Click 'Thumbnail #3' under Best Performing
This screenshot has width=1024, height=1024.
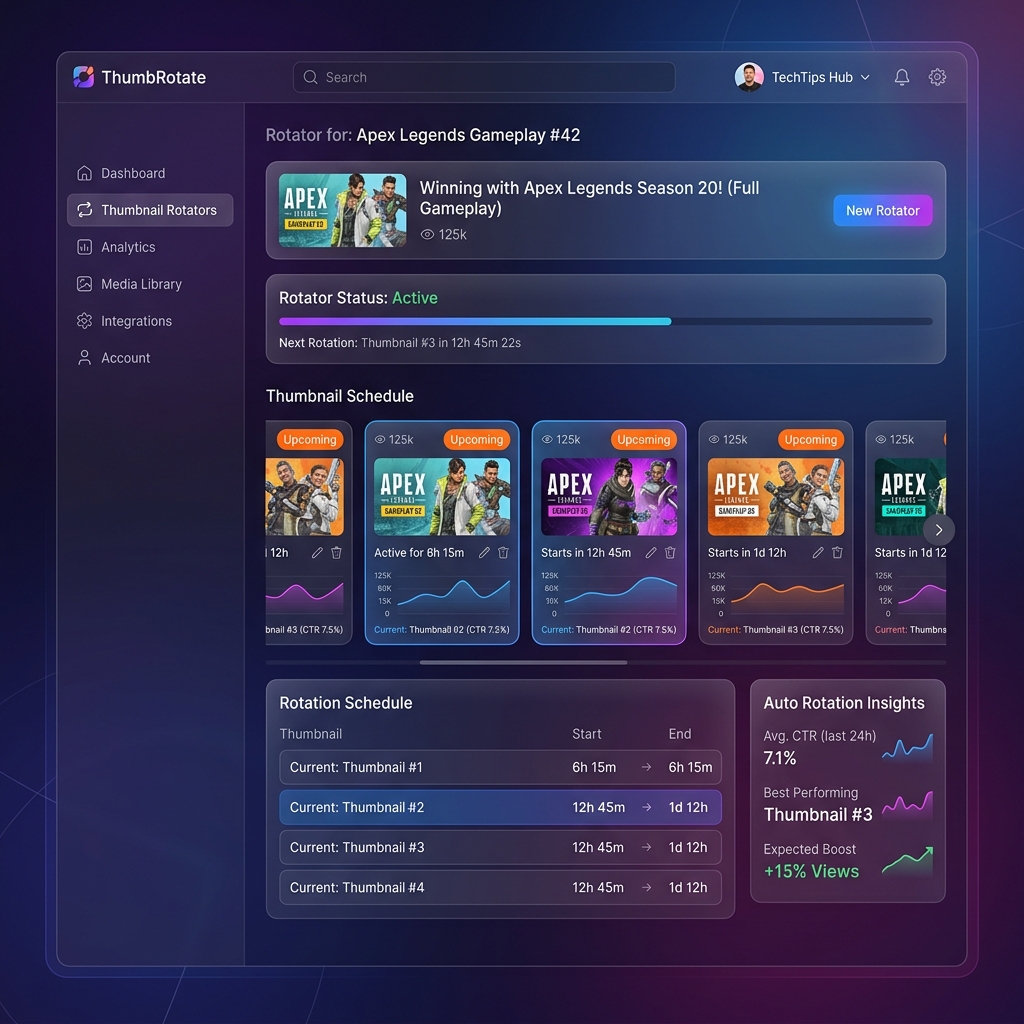click(818, 814)
